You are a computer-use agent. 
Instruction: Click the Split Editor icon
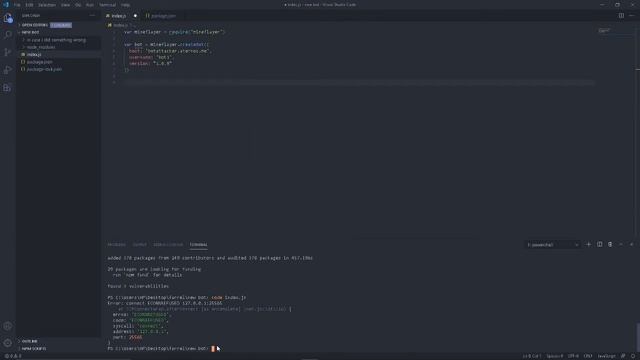pyautogui.click(x=621, y=16)
